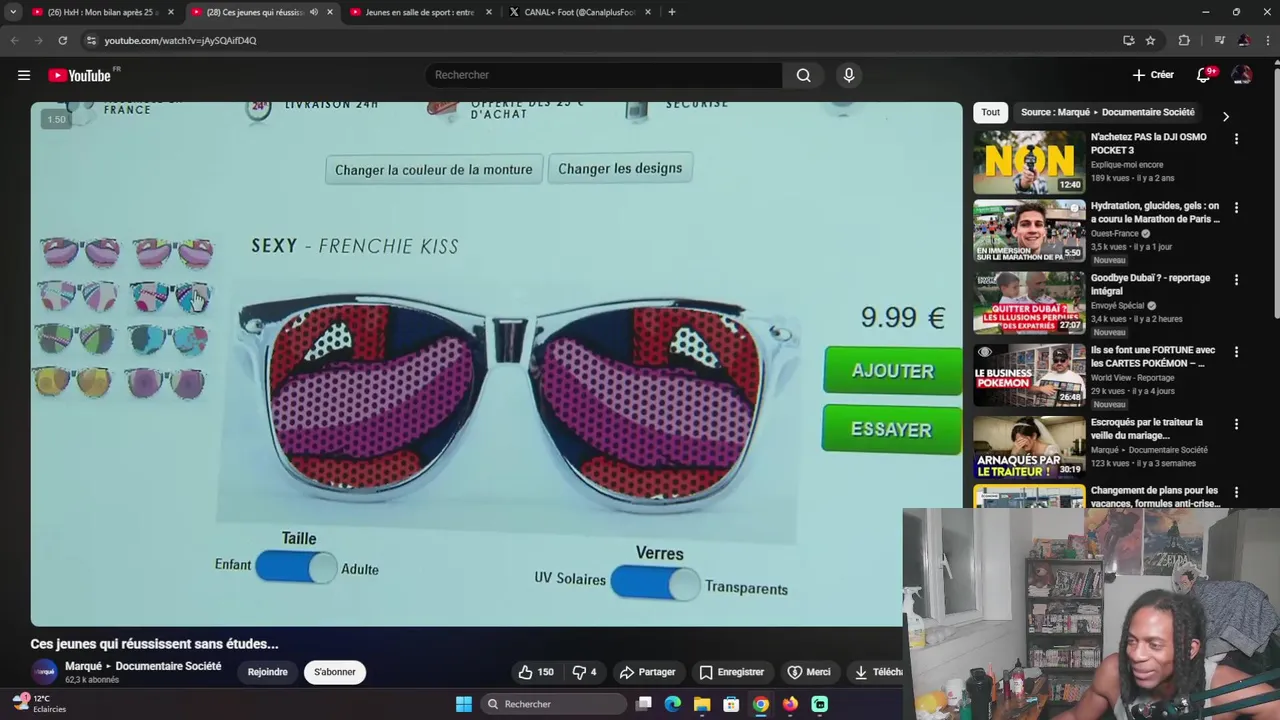This screenshot has height=720, width=1280.
Task: Open options for Escroqués par le traiteur video
Action: (1237, 424)
